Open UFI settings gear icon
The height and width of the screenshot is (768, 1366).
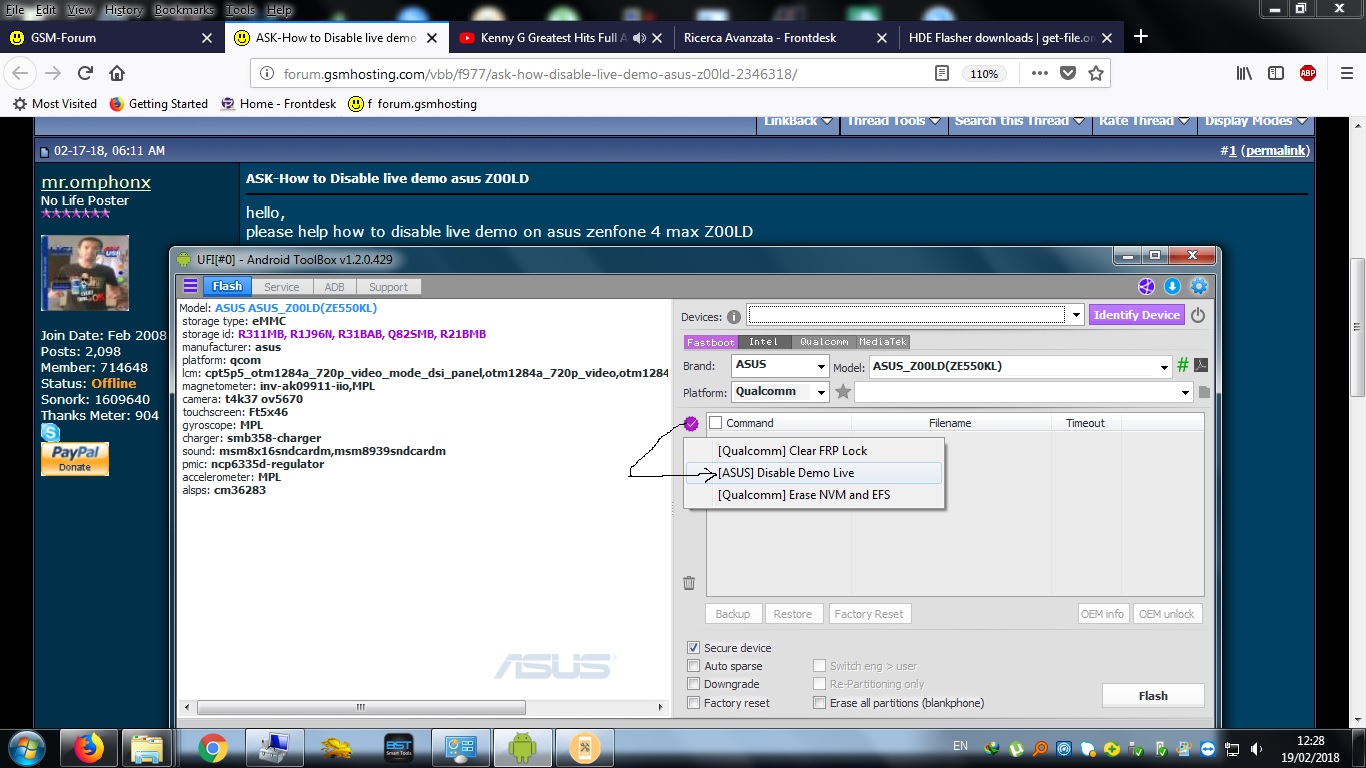pos(1198,287)
